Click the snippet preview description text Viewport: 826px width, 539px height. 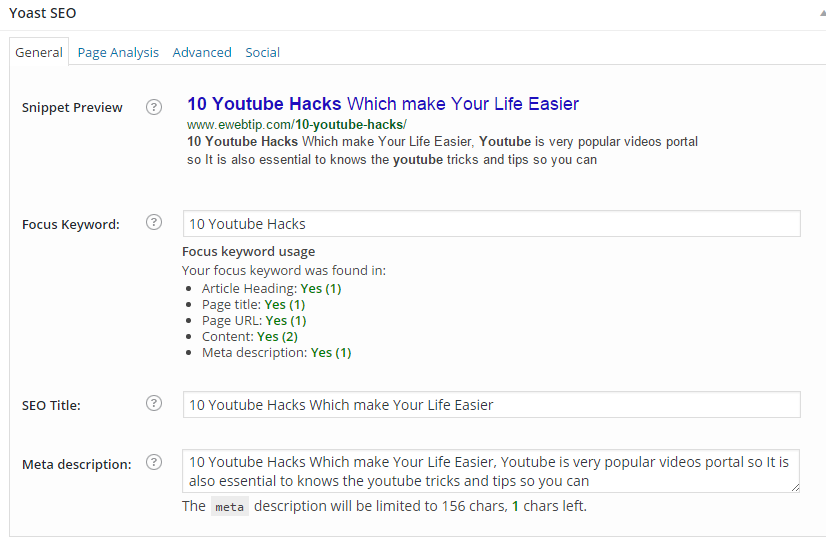pos(442,151)
